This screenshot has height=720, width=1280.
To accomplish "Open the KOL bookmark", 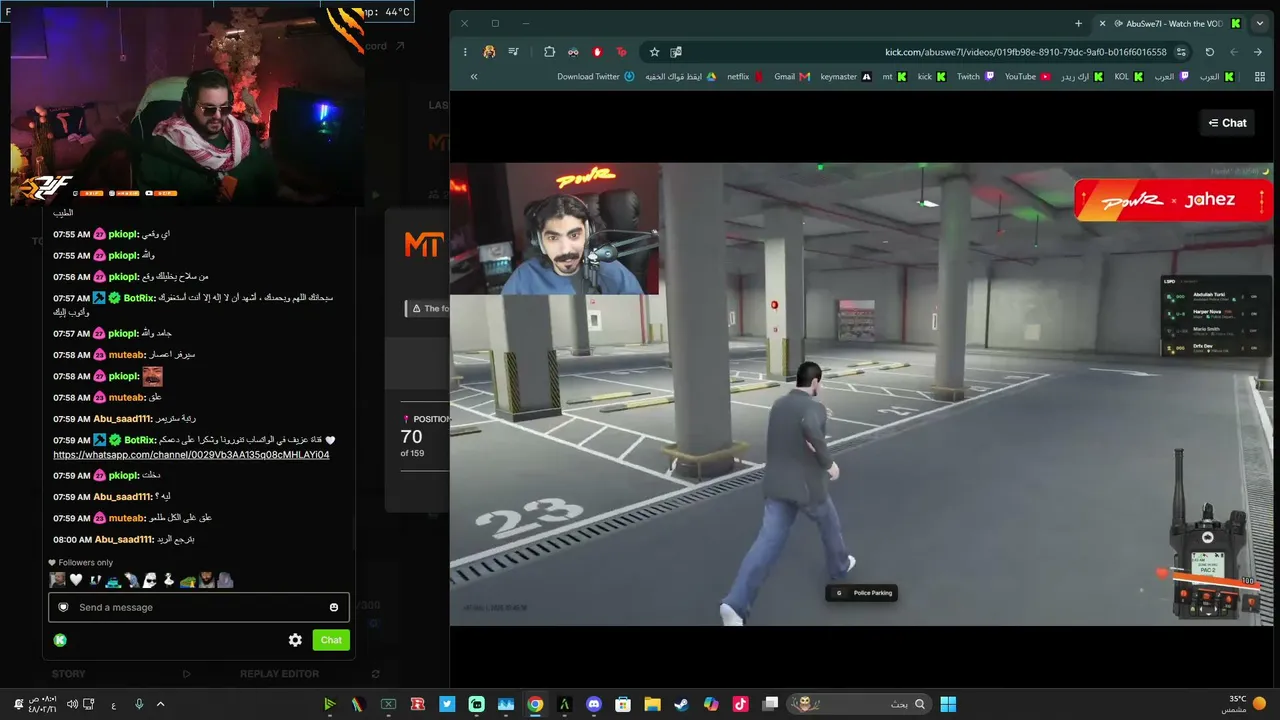I will click(x=1128, y=77).
